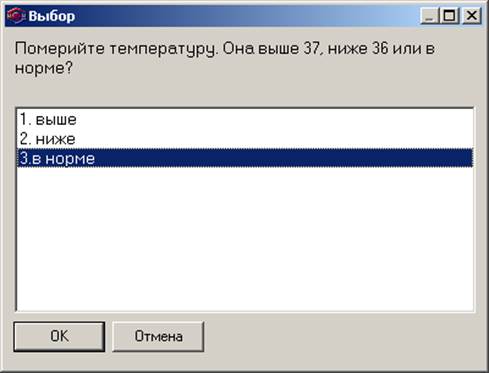Choose temperature below 36 option
This screenshot has height=373, width=489.
tap(245, 139)
